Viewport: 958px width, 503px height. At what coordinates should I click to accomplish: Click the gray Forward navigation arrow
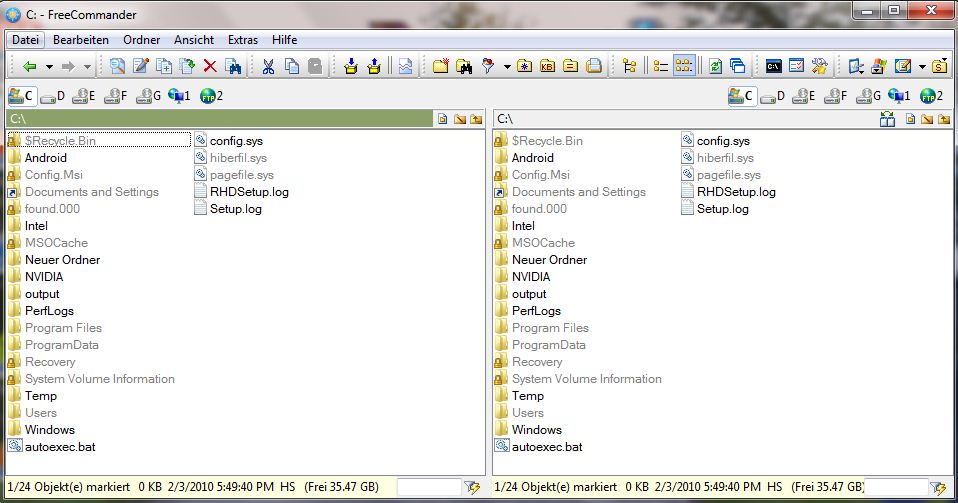tap(68, 67)
